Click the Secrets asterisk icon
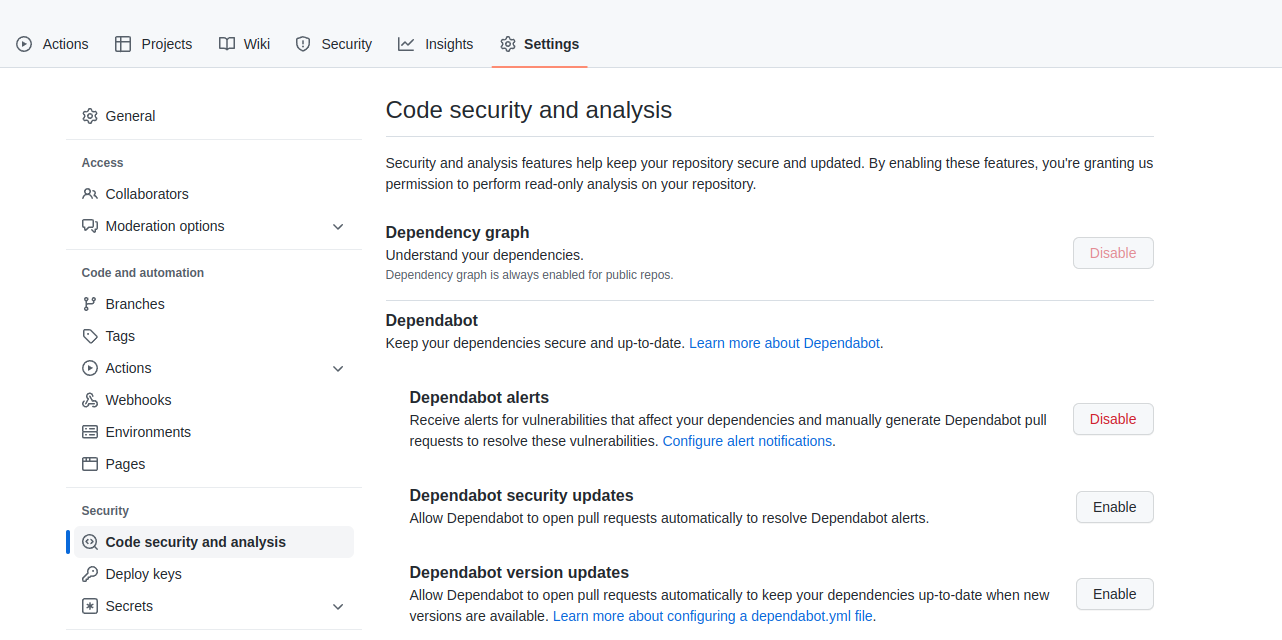Viewport: 1282px width, 640px height. click(90, 606)
